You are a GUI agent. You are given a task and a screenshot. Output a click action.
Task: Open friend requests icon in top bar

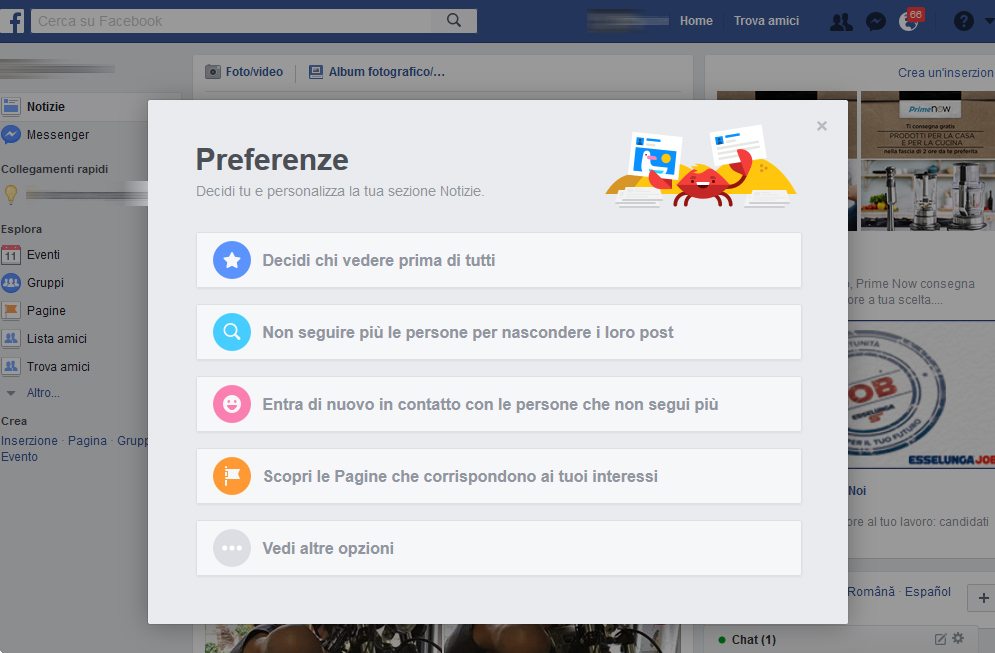coord(841,22)
